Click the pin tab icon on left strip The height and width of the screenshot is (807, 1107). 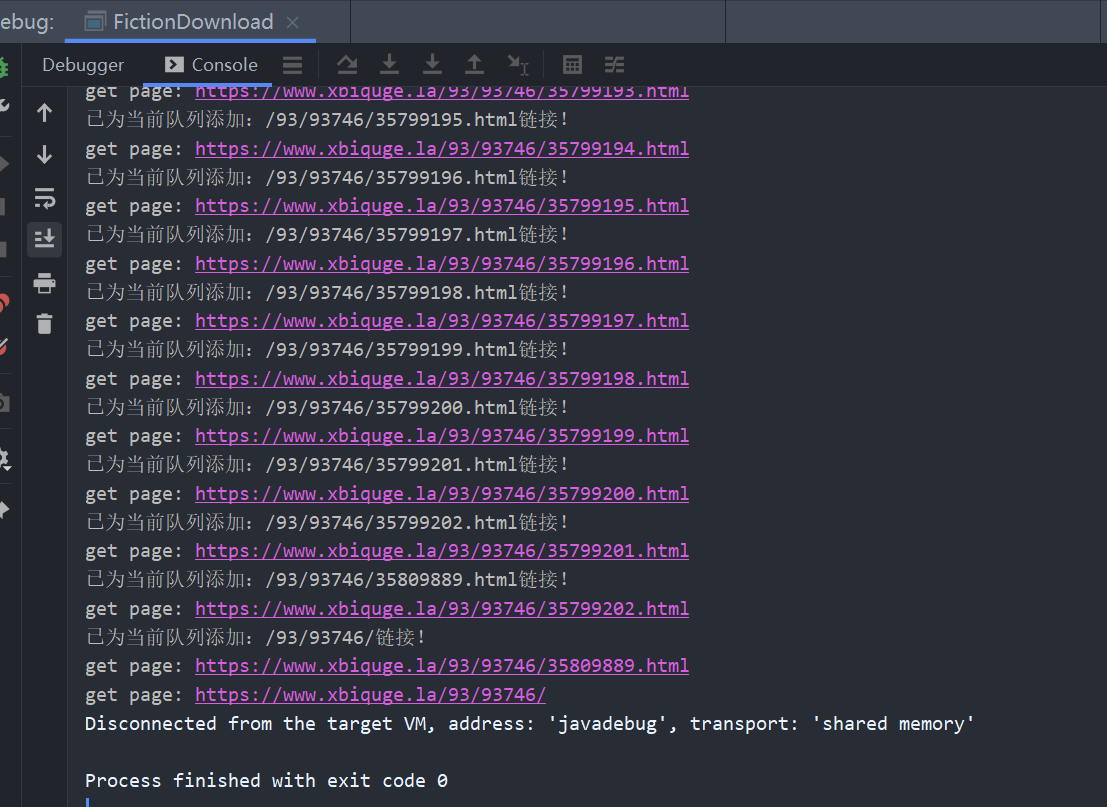pyautogui.click(x=4, y=510)
